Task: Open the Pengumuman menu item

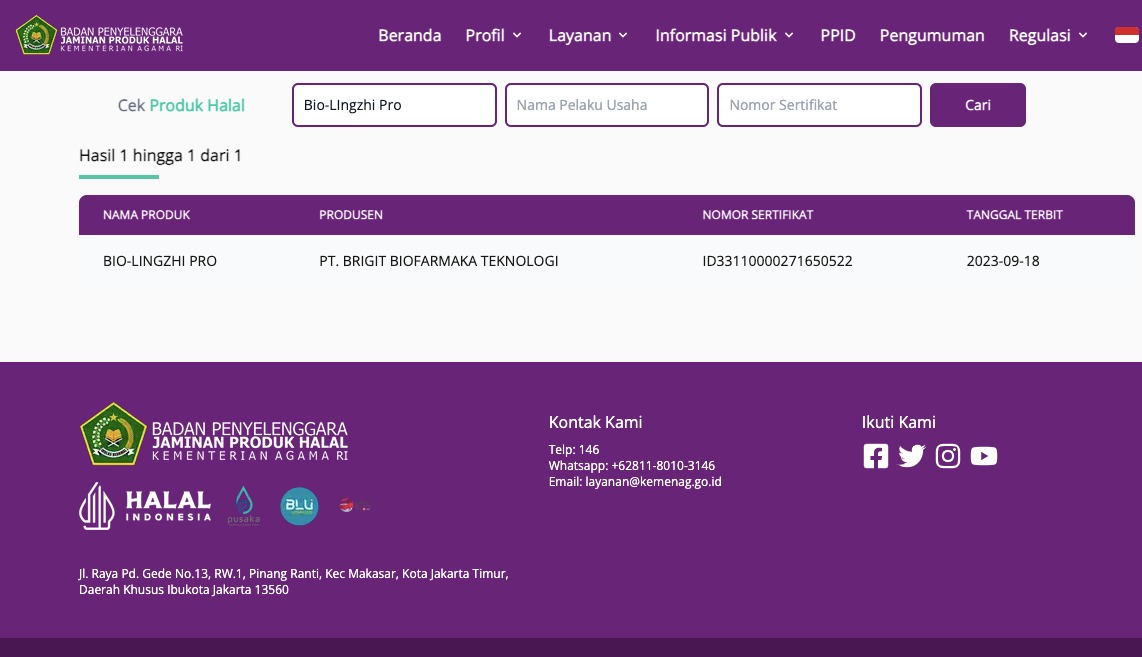Action: coord(932,35)
